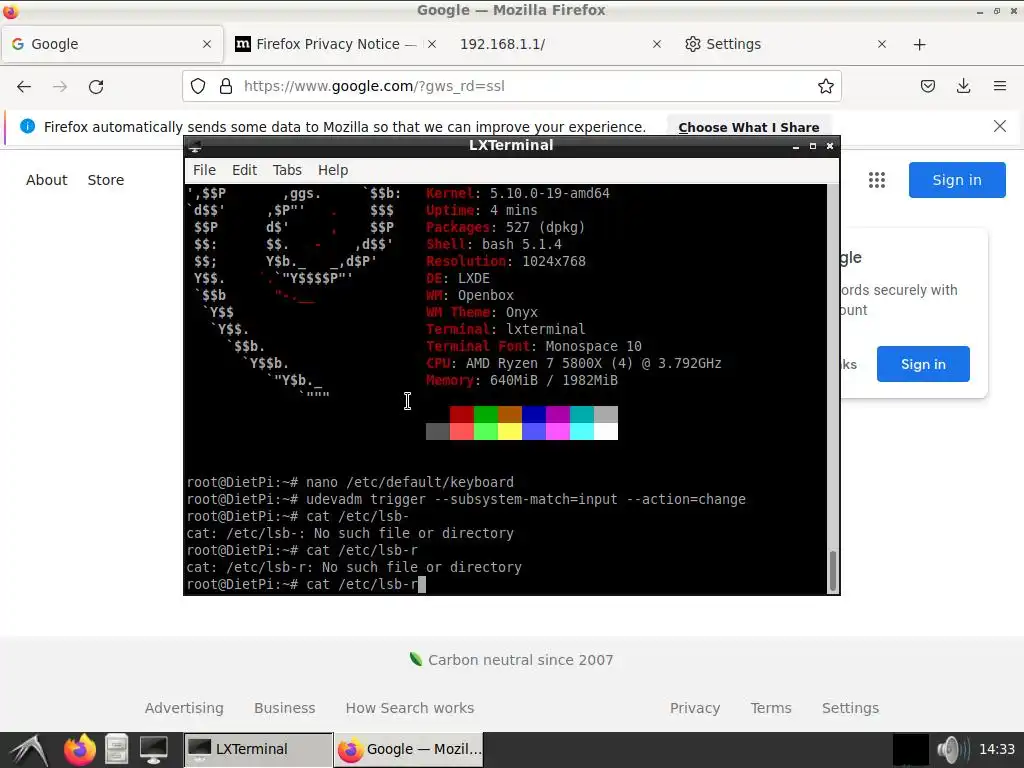Open the Business footer link
The height and width of the screenshot is (768, 1024).
pyautogui.click(x=285, y=708)
